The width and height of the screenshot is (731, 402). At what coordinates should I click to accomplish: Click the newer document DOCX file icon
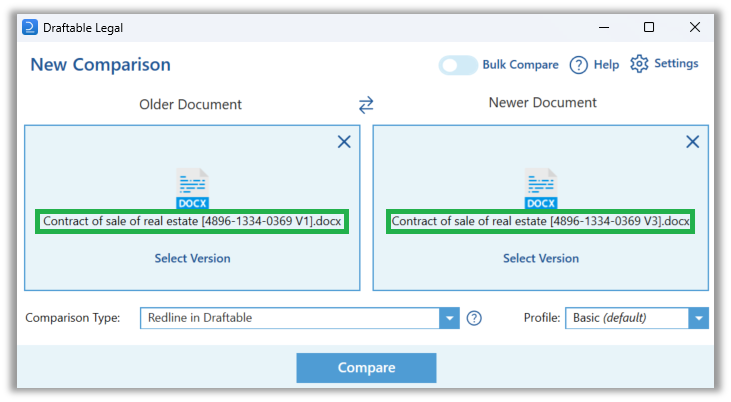click(x=541, y=188)
